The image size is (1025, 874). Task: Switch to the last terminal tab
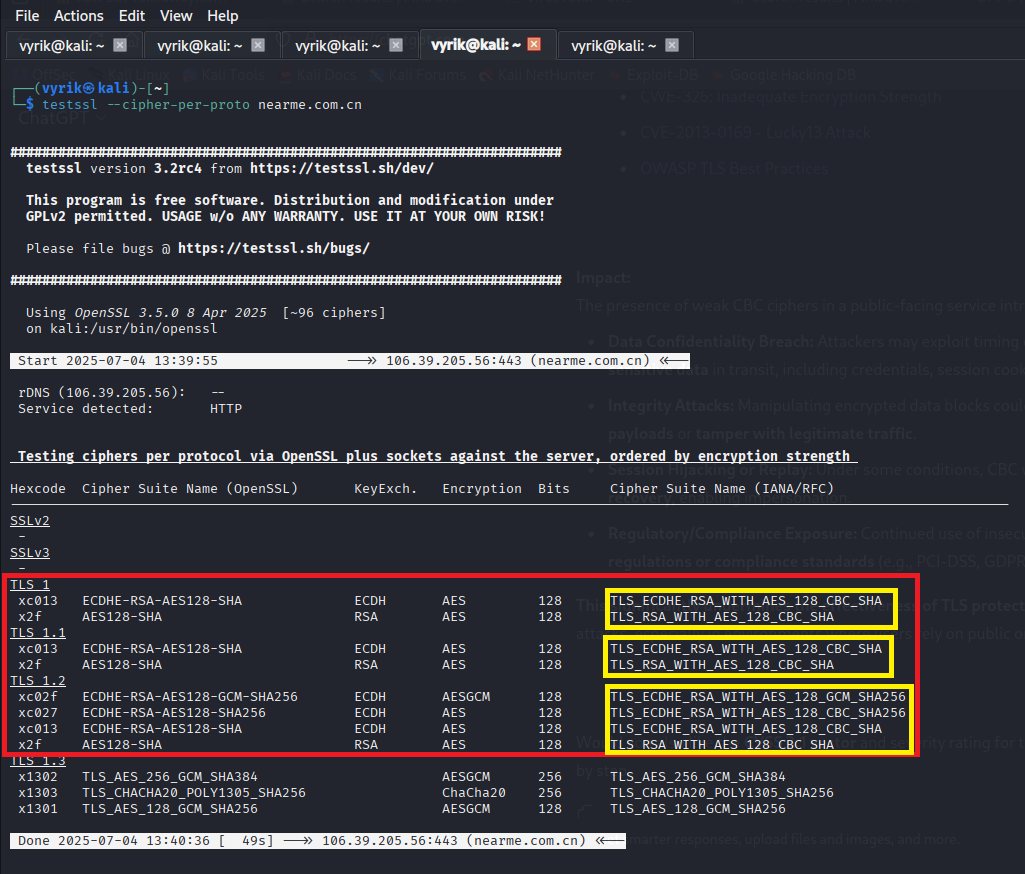pos(612,45)
